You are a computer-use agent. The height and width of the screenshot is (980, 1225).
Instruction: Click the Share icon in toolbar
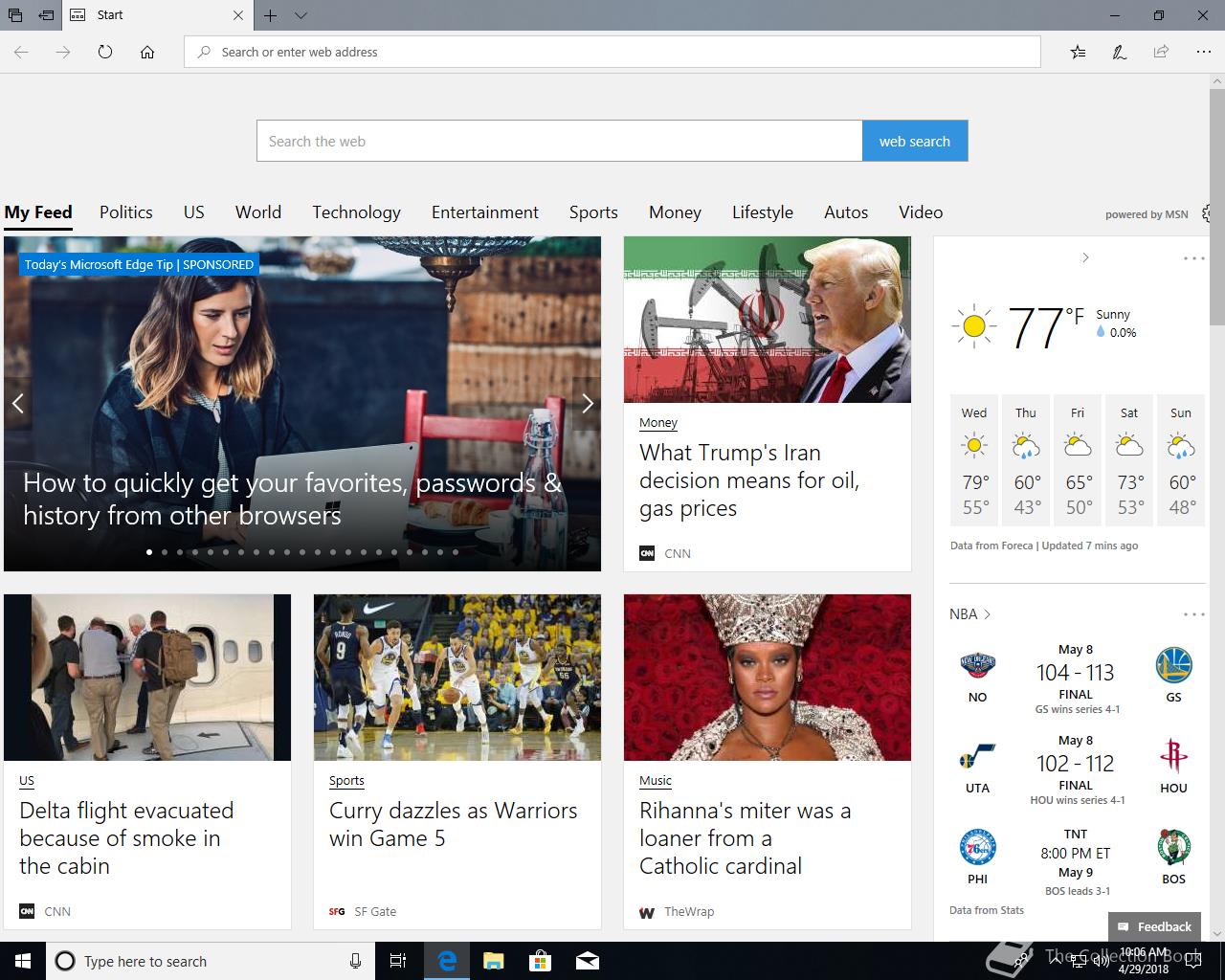click(x=1161, y=52)
